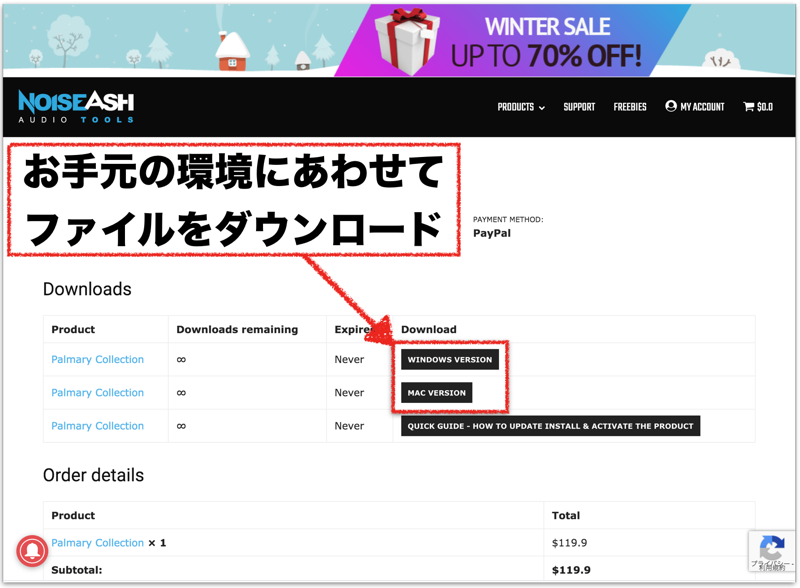Open Palmary Collection link in Mac row
The height and width of the screenshot is (588, 800).
(x=97, y=393)
